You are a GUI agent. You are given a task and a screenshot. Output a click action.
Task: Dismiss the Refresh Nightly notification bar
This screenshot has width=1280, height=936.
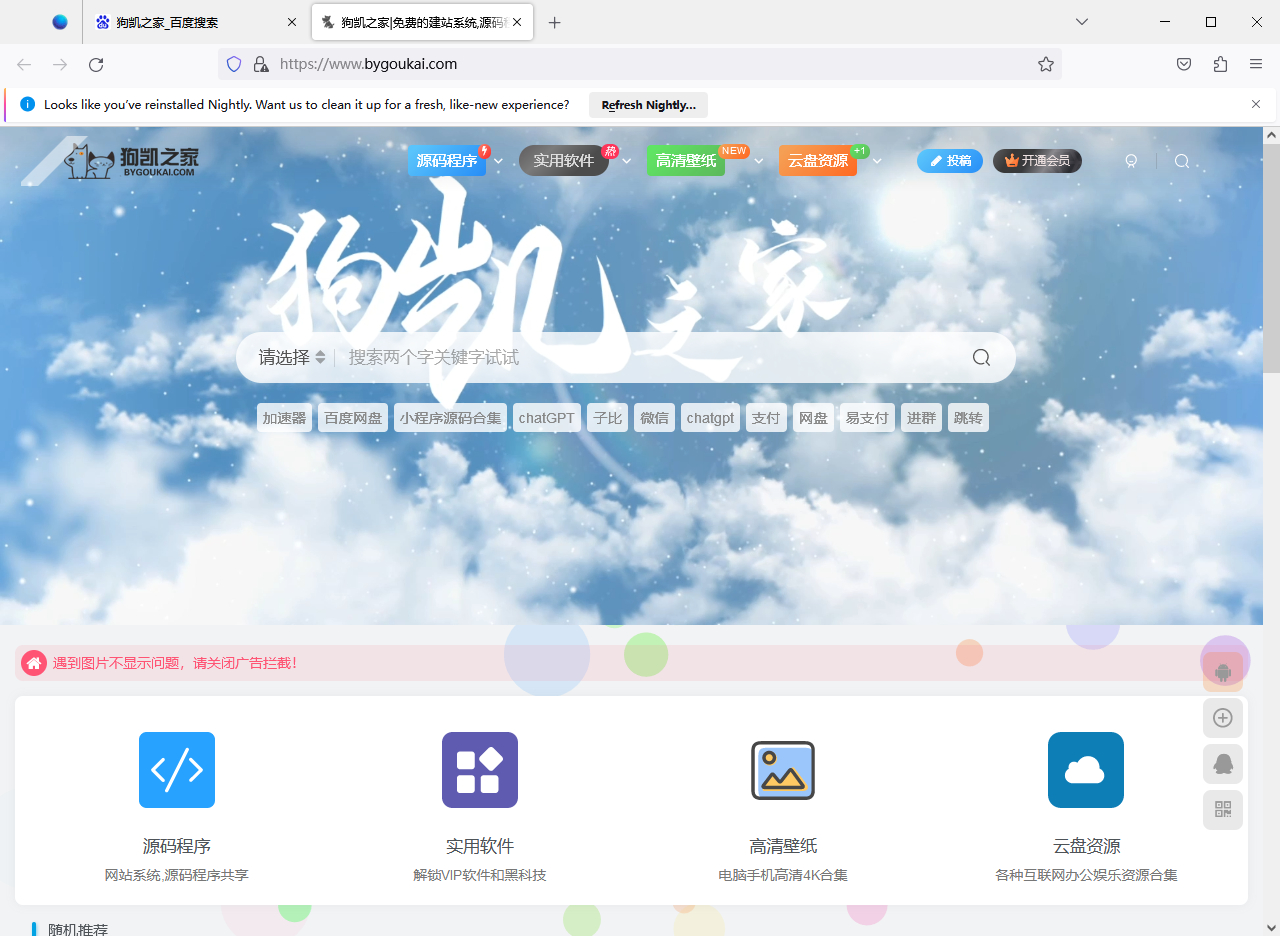pyautogui.click(x=1256, y=104)
